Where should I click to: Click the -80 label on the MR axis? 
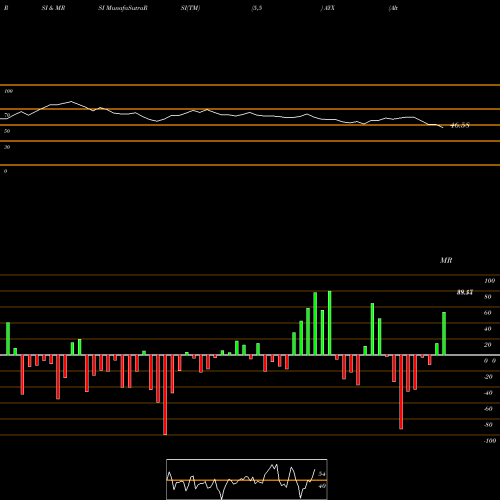pos(488,425)
